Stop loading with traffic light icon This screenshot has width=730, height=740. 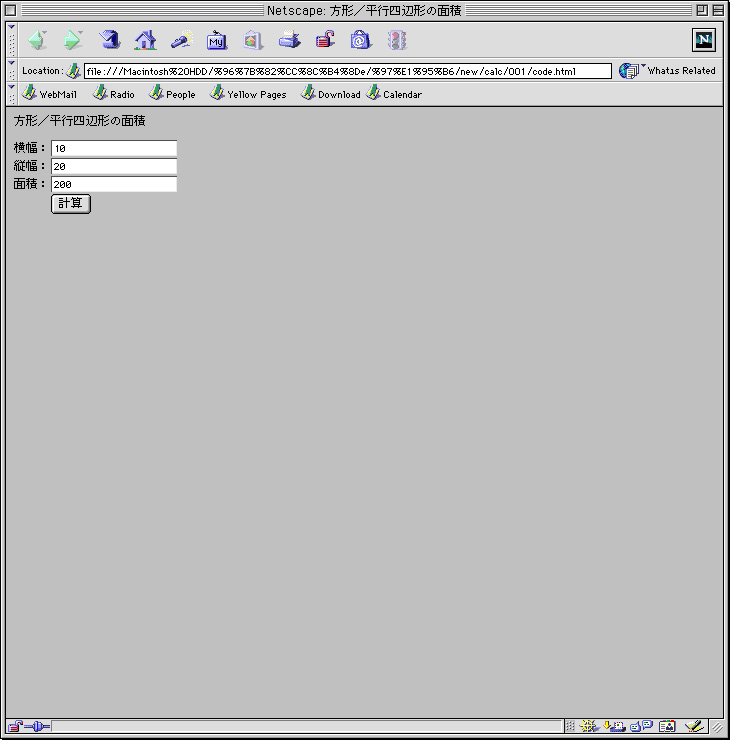coord(397,40)
